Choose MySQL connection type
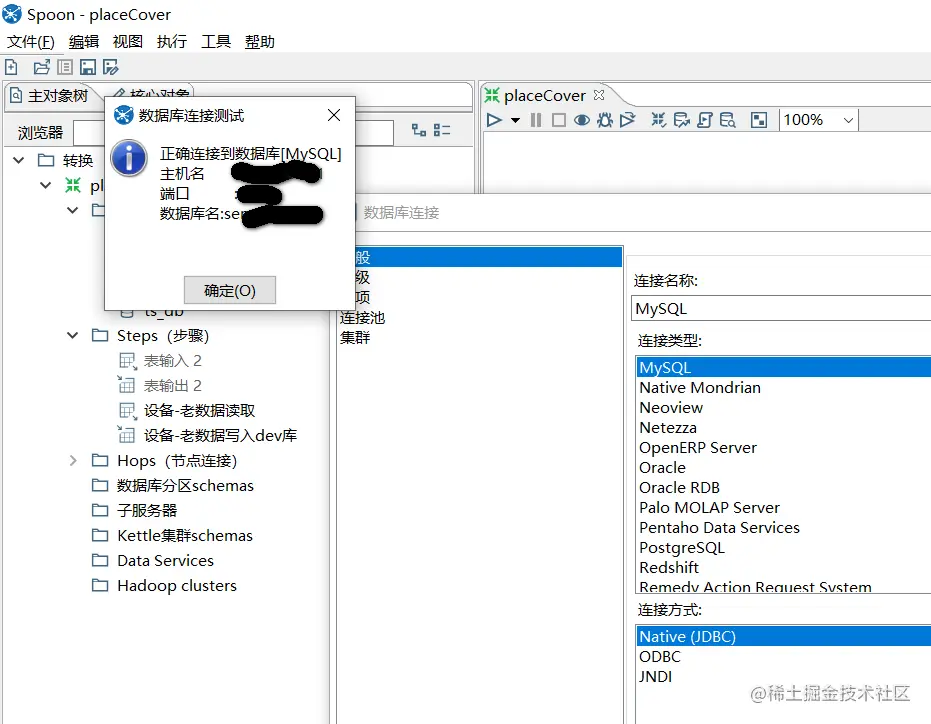 pos(784,368)
